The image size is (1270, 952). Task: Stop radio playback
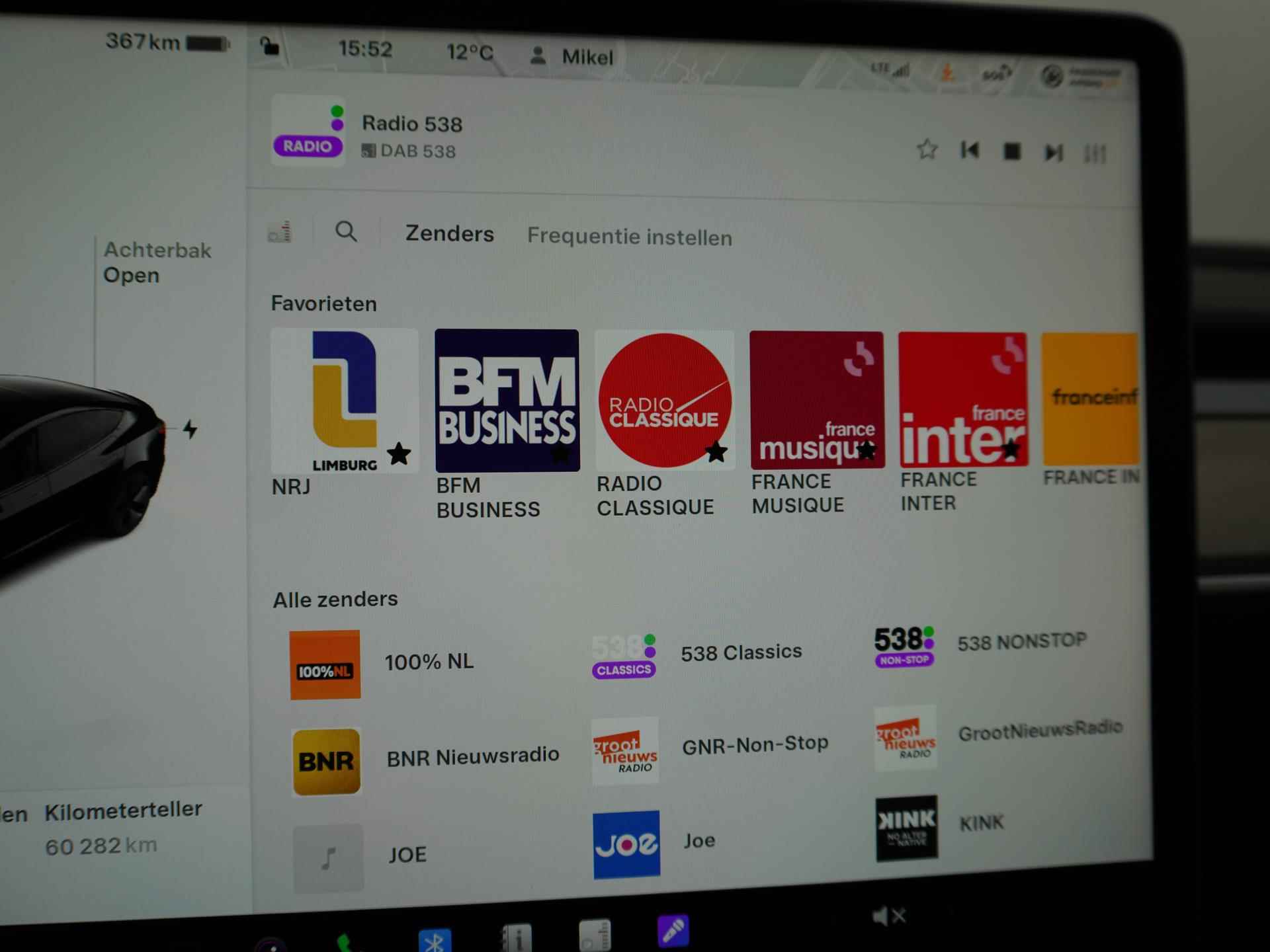(1012, 152)
